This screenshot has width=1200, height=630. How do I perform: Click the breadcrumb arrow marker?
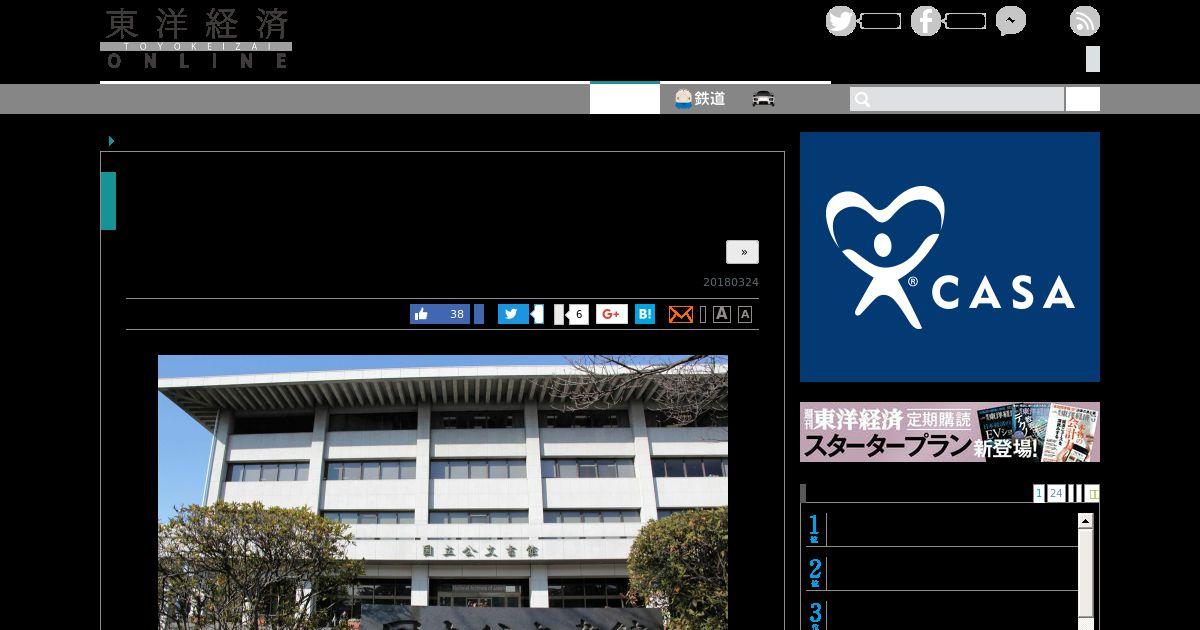tap(111, 141)
